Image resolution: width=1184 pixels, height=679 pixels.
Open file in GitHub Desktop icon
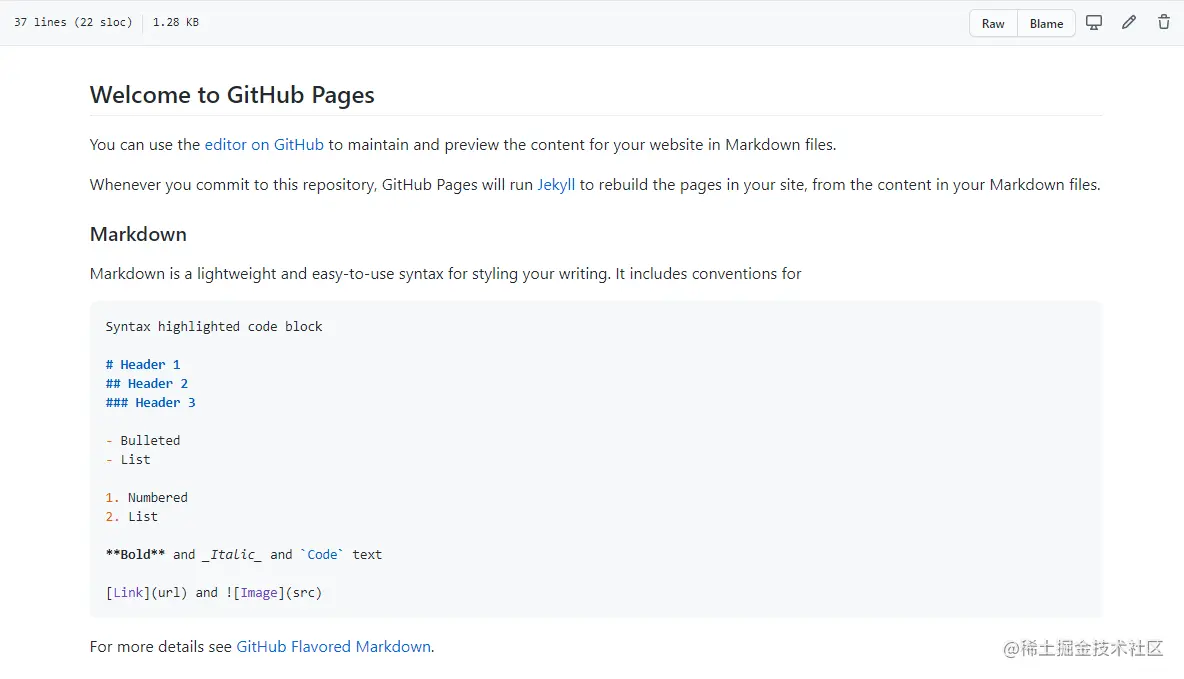[x=1093, y=23]
